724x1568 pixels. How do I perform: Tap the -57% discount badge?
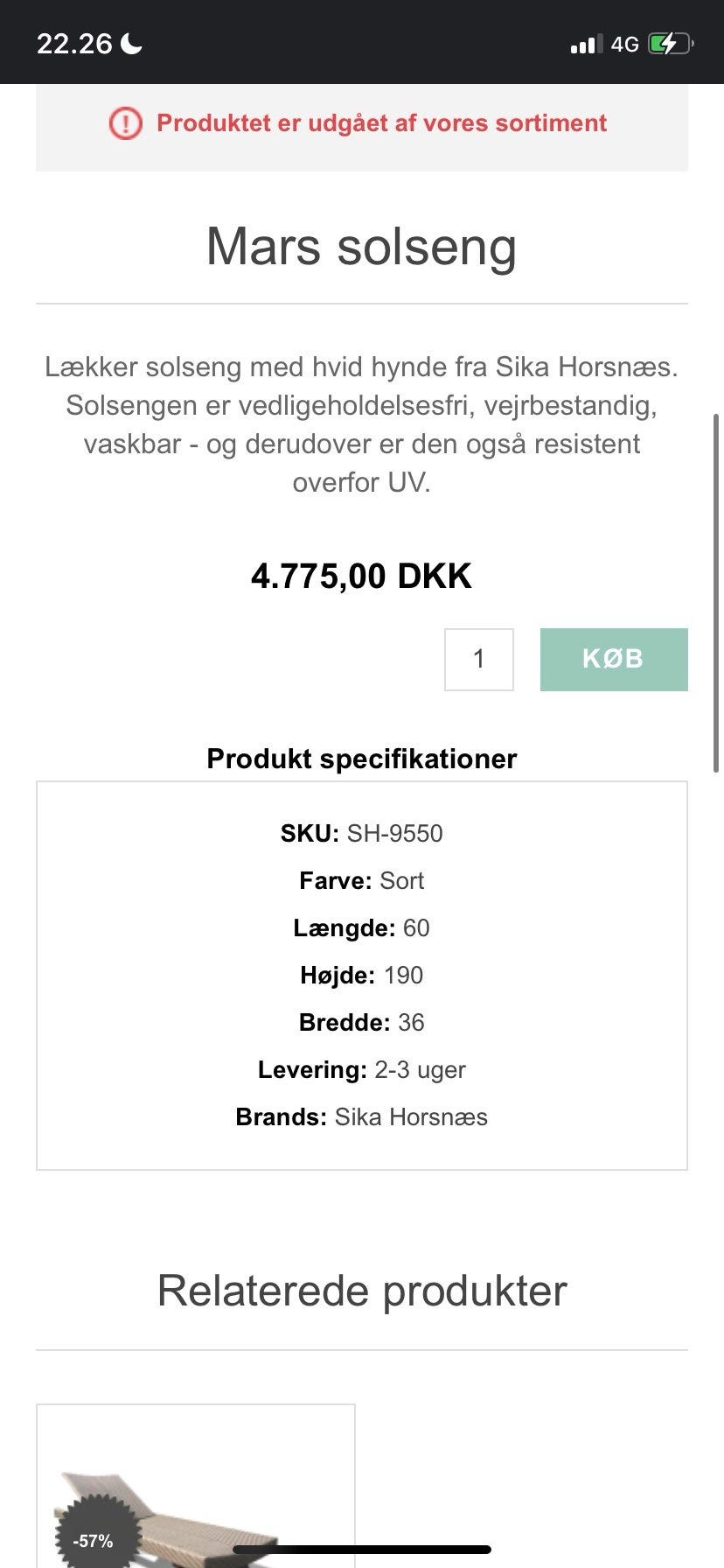(93, 1540)
